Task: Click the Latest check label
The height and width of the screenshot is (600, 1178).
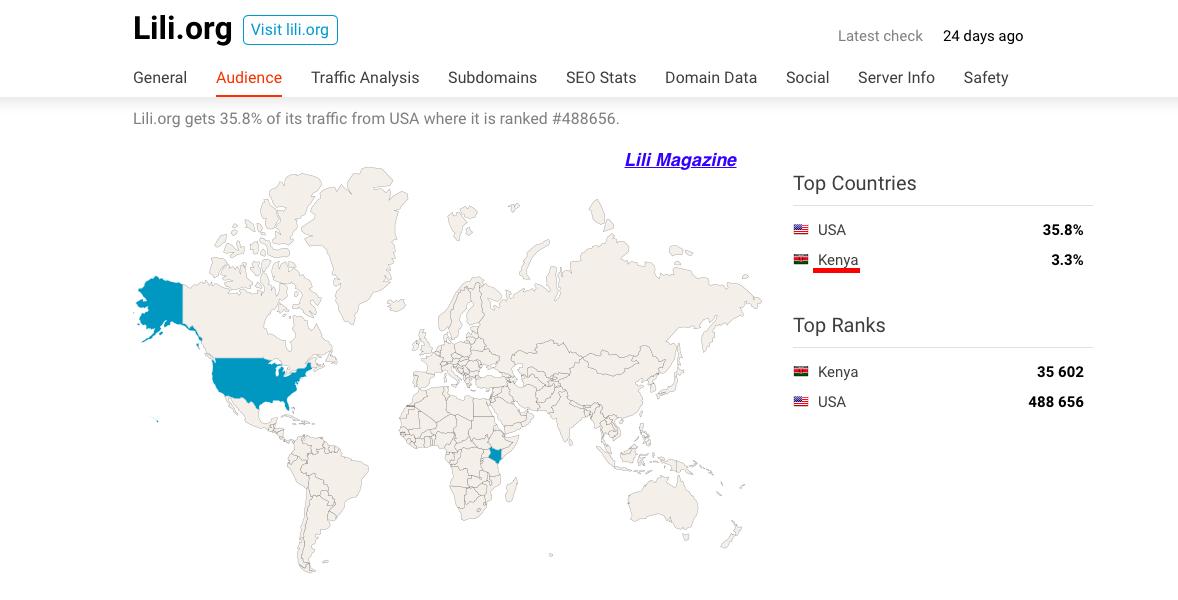Action: point(880,36)
